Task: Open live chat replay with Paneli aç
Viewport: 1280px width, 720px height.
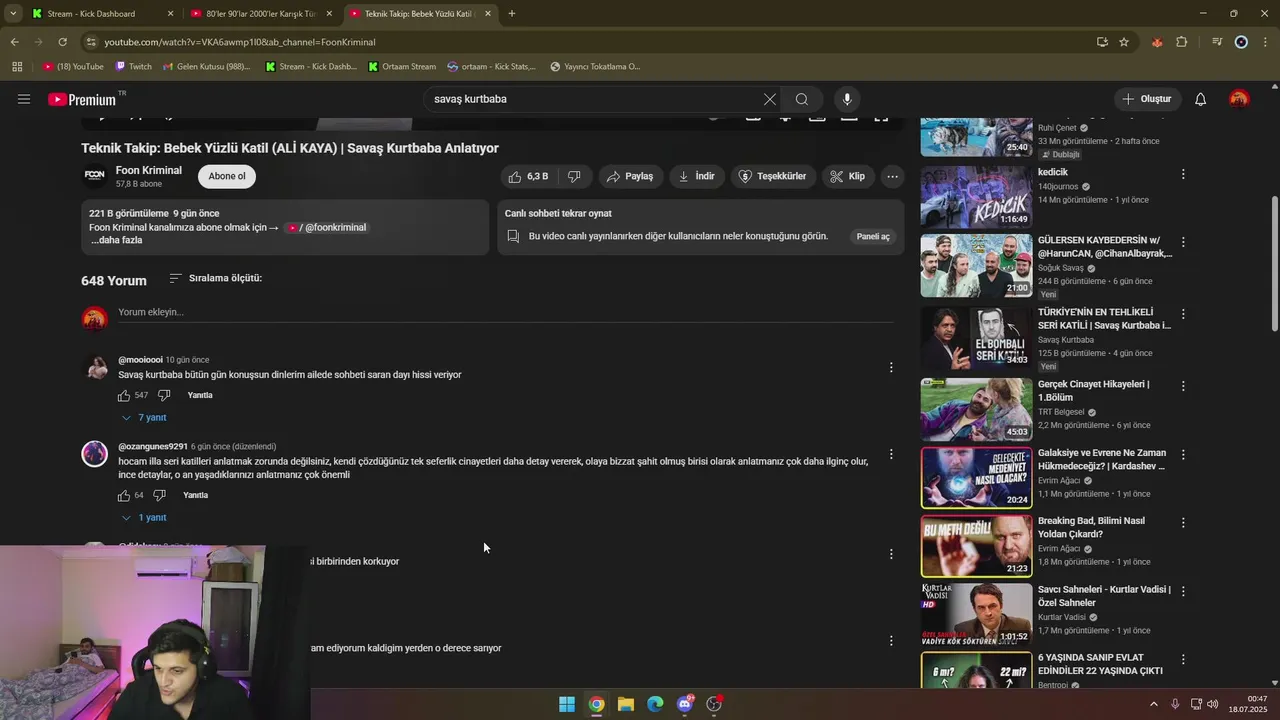Action: point(873,237)
